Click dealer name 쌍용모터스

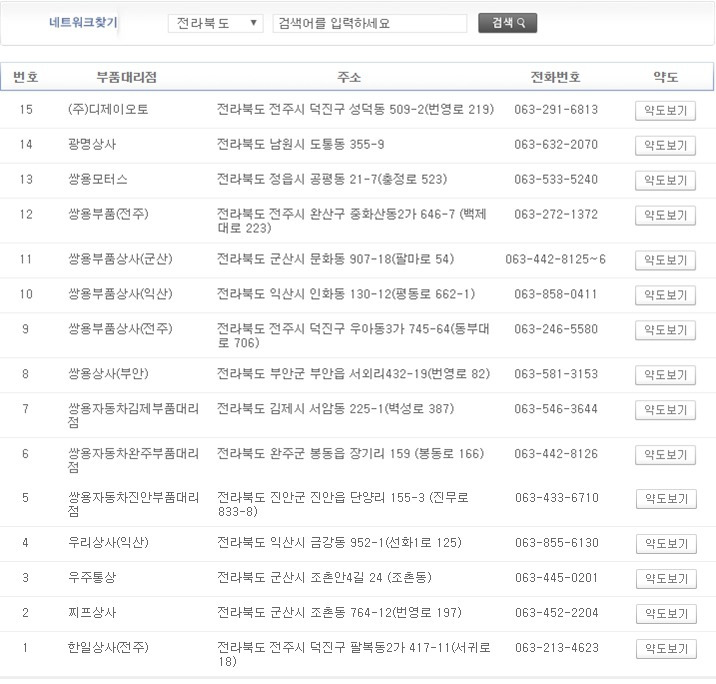(97, 179)
